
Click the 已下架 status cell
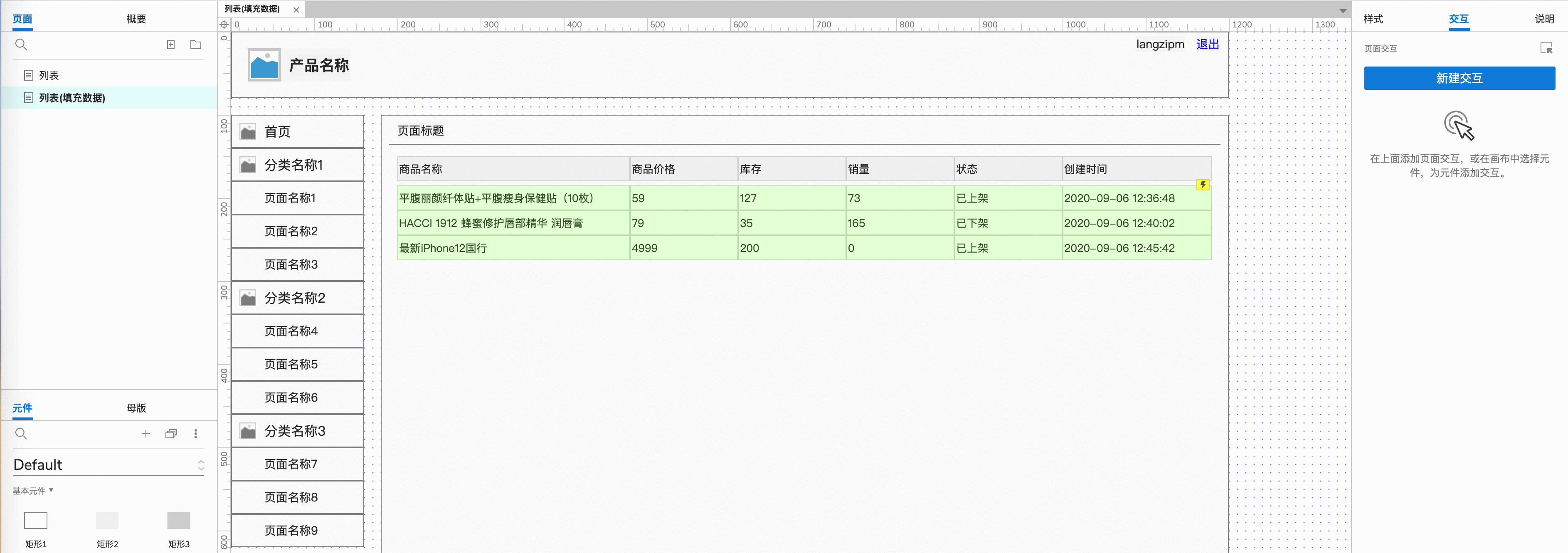[x=1008, y=224]
